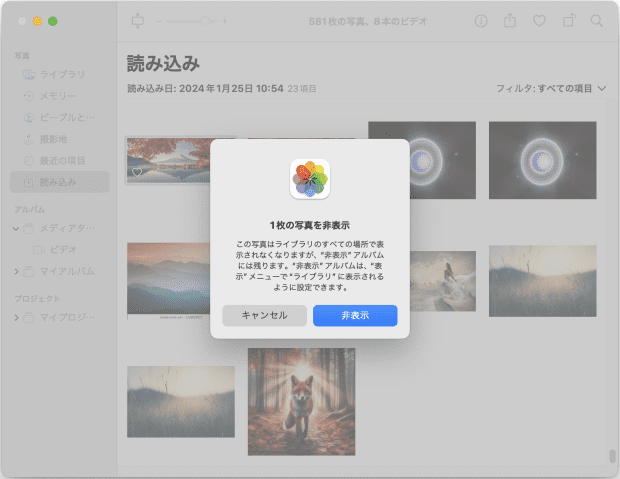Click the キャンセル button in the dialog

pos(265,315)
